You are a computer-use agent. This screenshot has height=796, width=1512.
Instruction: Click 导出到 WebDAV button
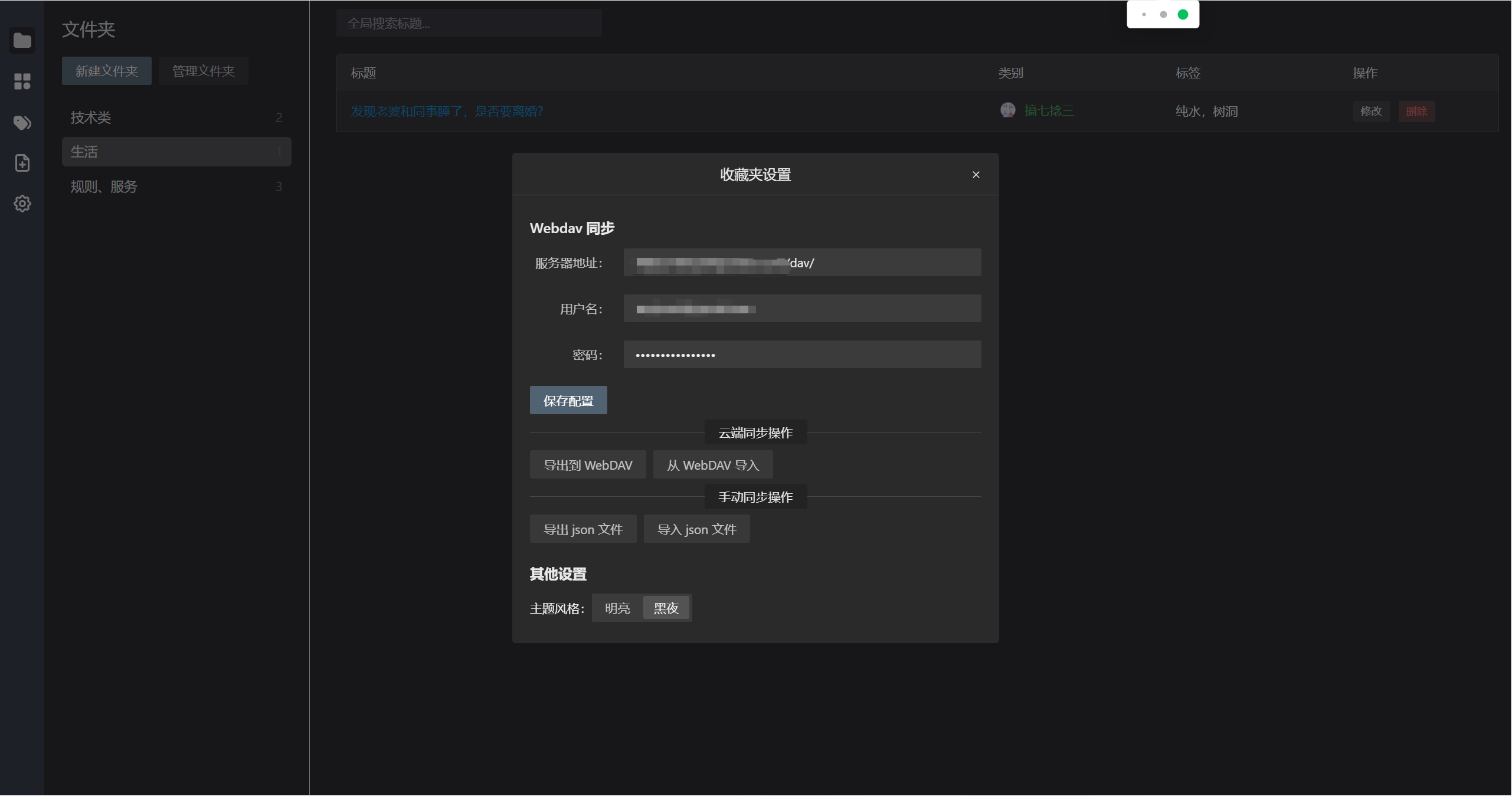tap(588, 465)
